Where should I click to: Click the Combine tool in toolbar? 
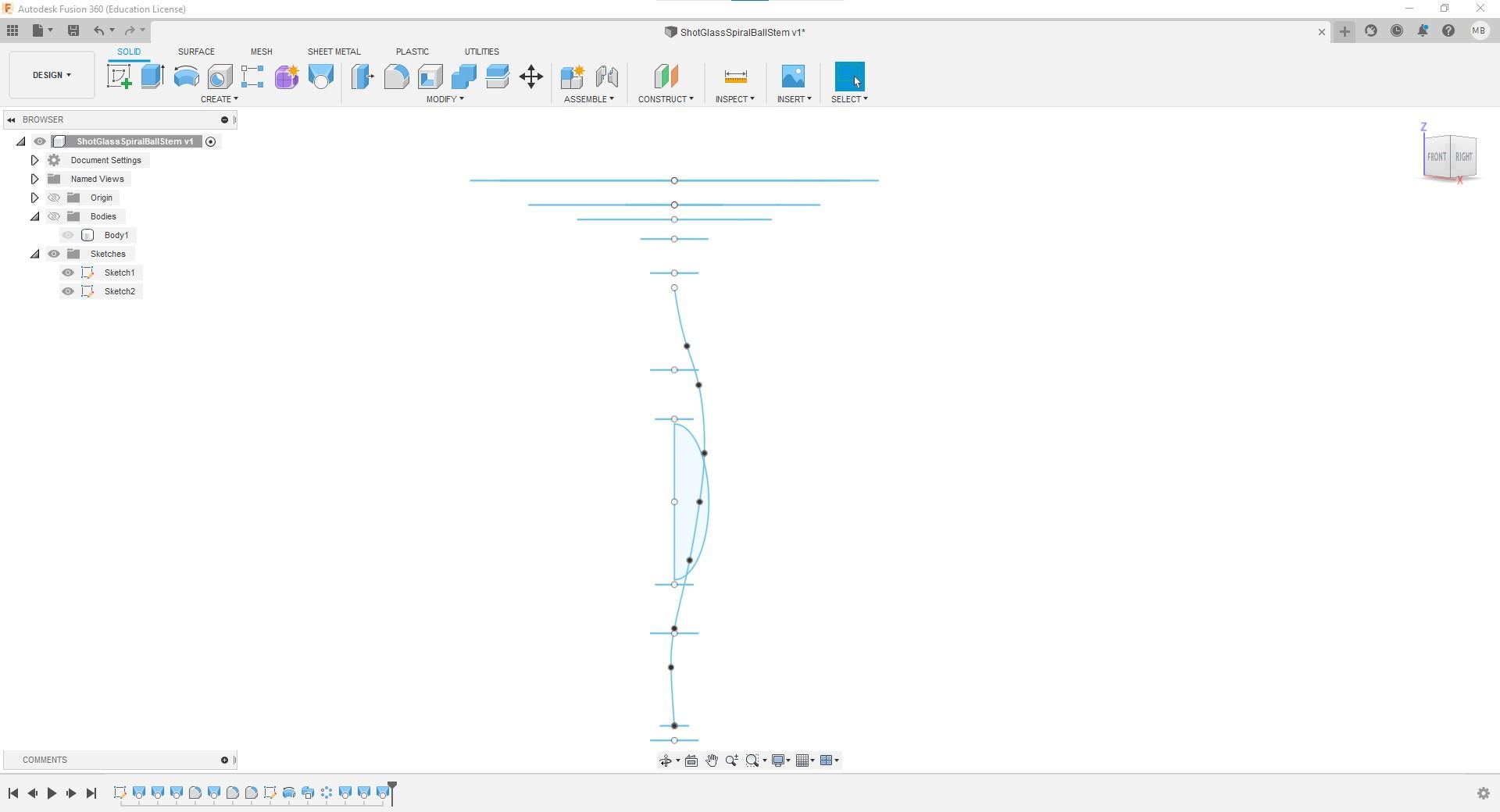tap(463, 77)
